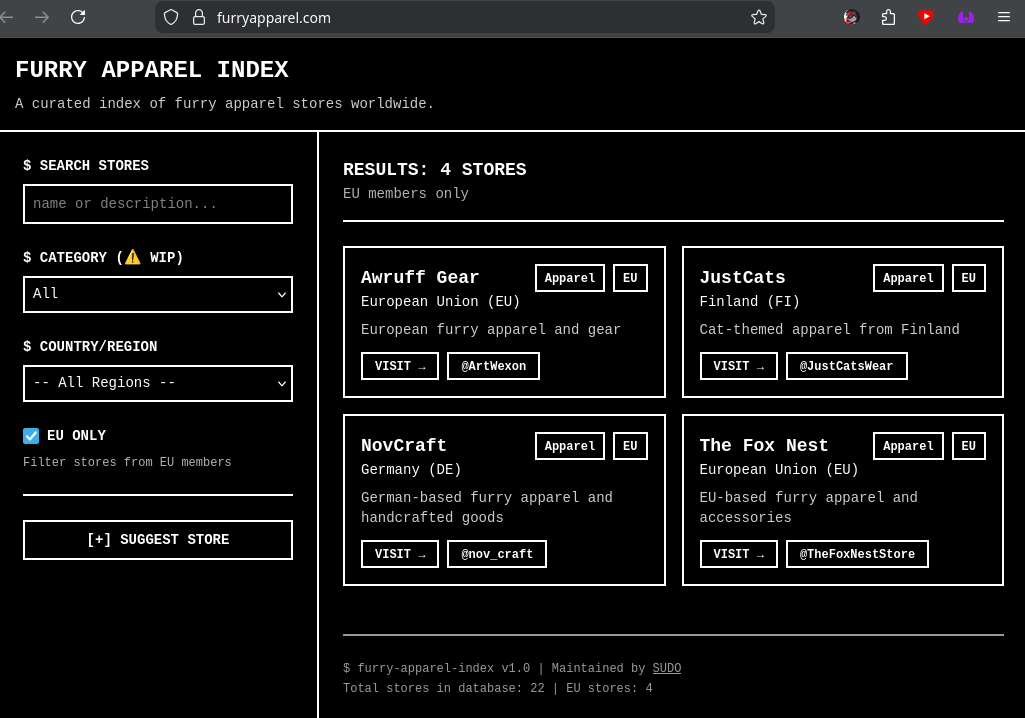Open the @nov_craft social link
Screen dimensions: 1025x718
point(497,554)
